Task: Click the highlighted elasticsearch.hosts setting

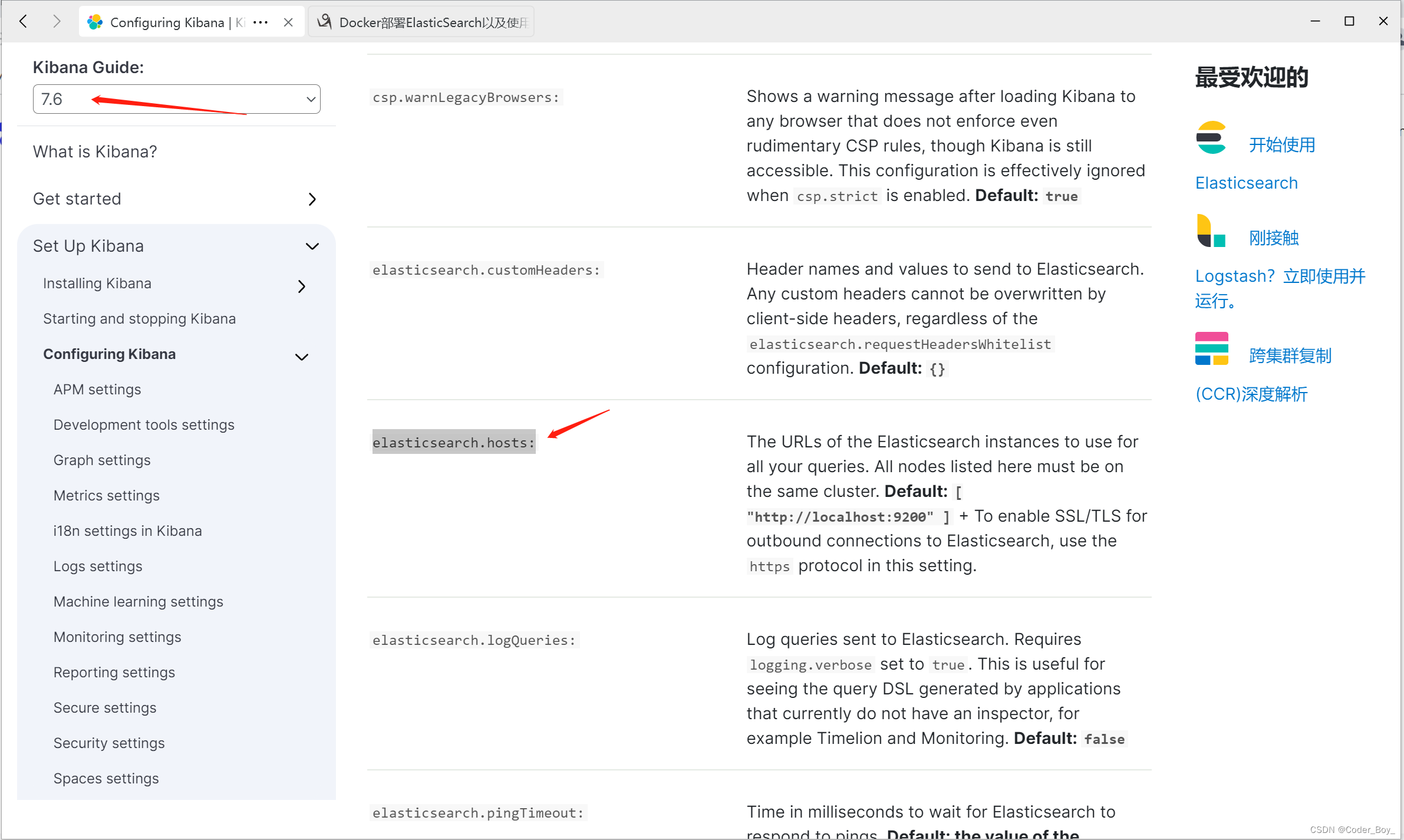Action: click(x=453, y=443)
